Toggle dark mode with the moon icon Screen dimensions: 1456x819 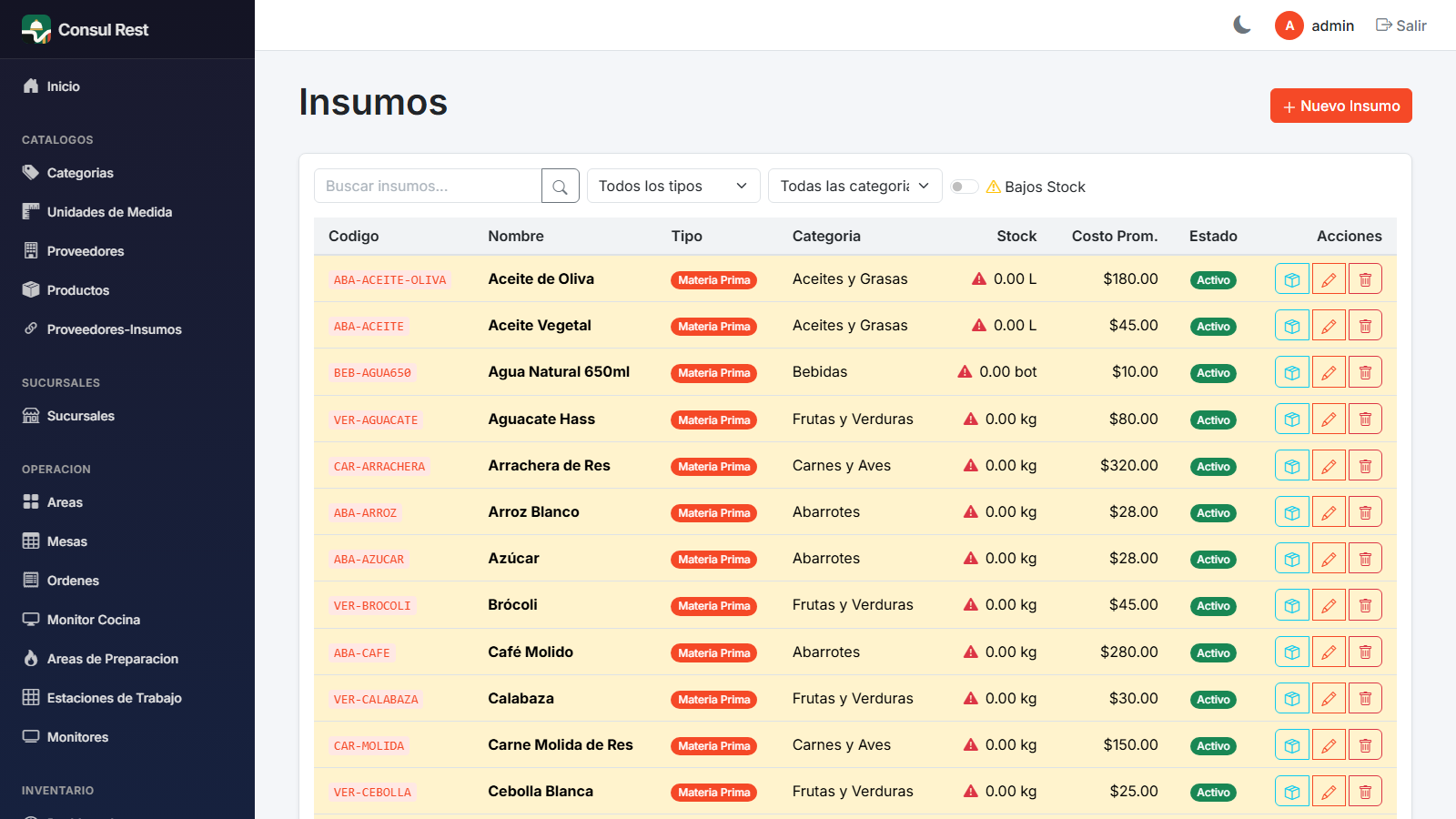pyautogui.click(x=1242, y=25)
